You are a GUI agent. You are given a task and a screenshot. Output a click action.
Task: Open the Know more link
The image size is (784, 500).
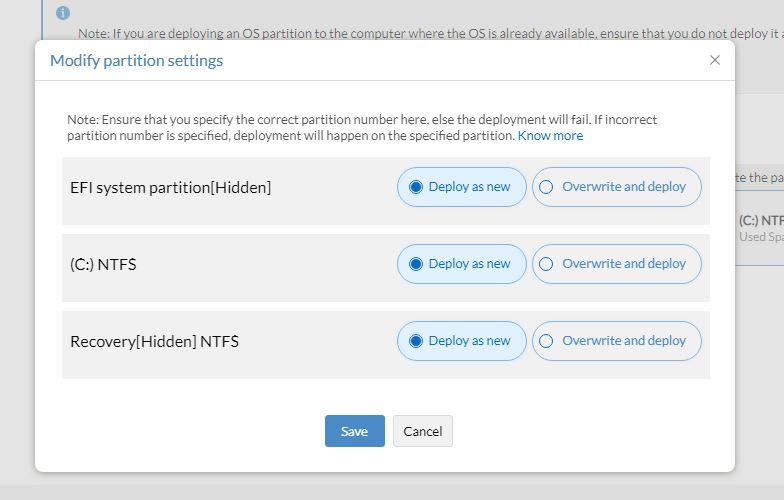click(x=550, y=136)
